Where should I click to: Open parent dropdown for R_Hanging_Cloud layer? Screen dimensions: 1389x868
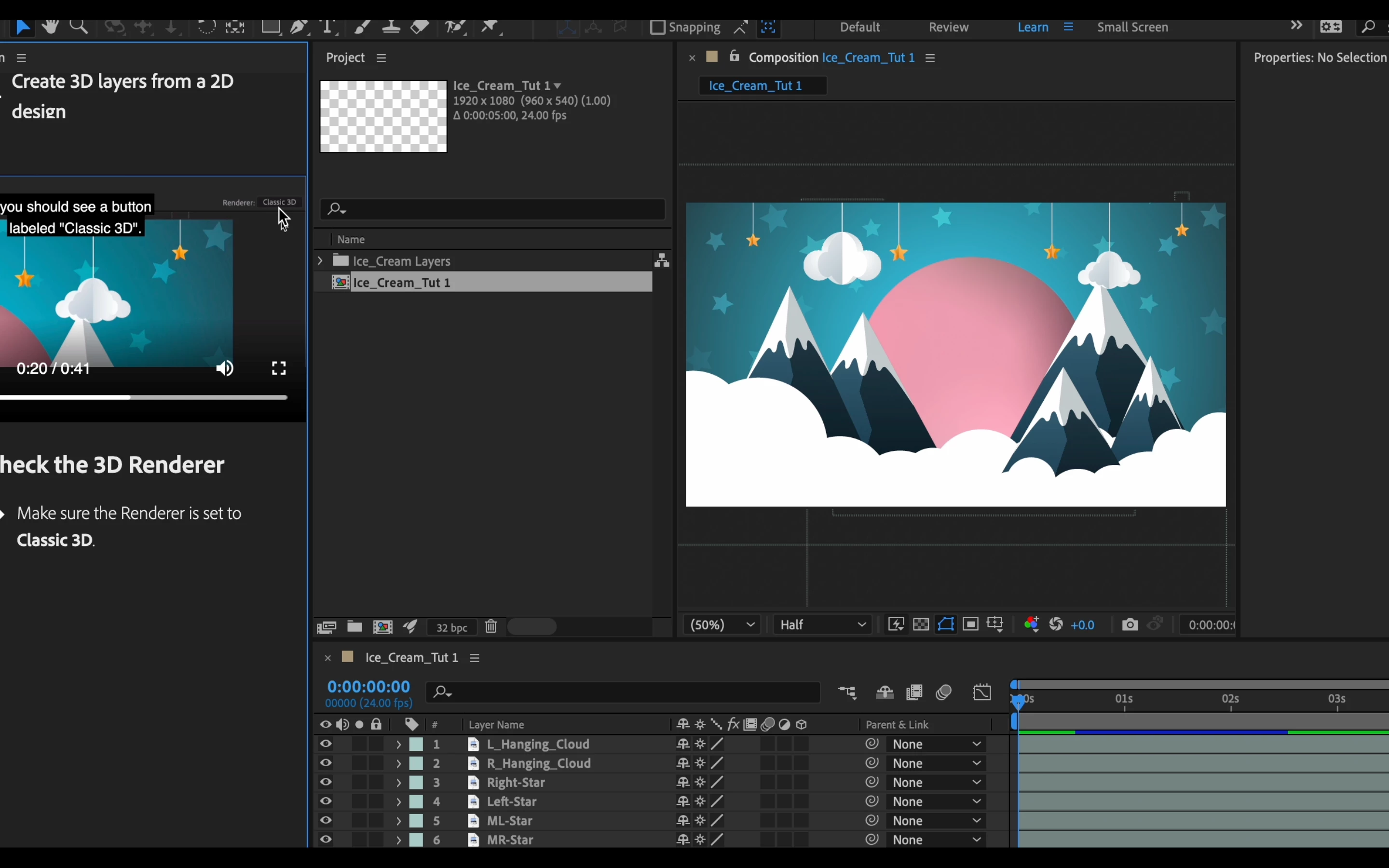tap(936, 763)
